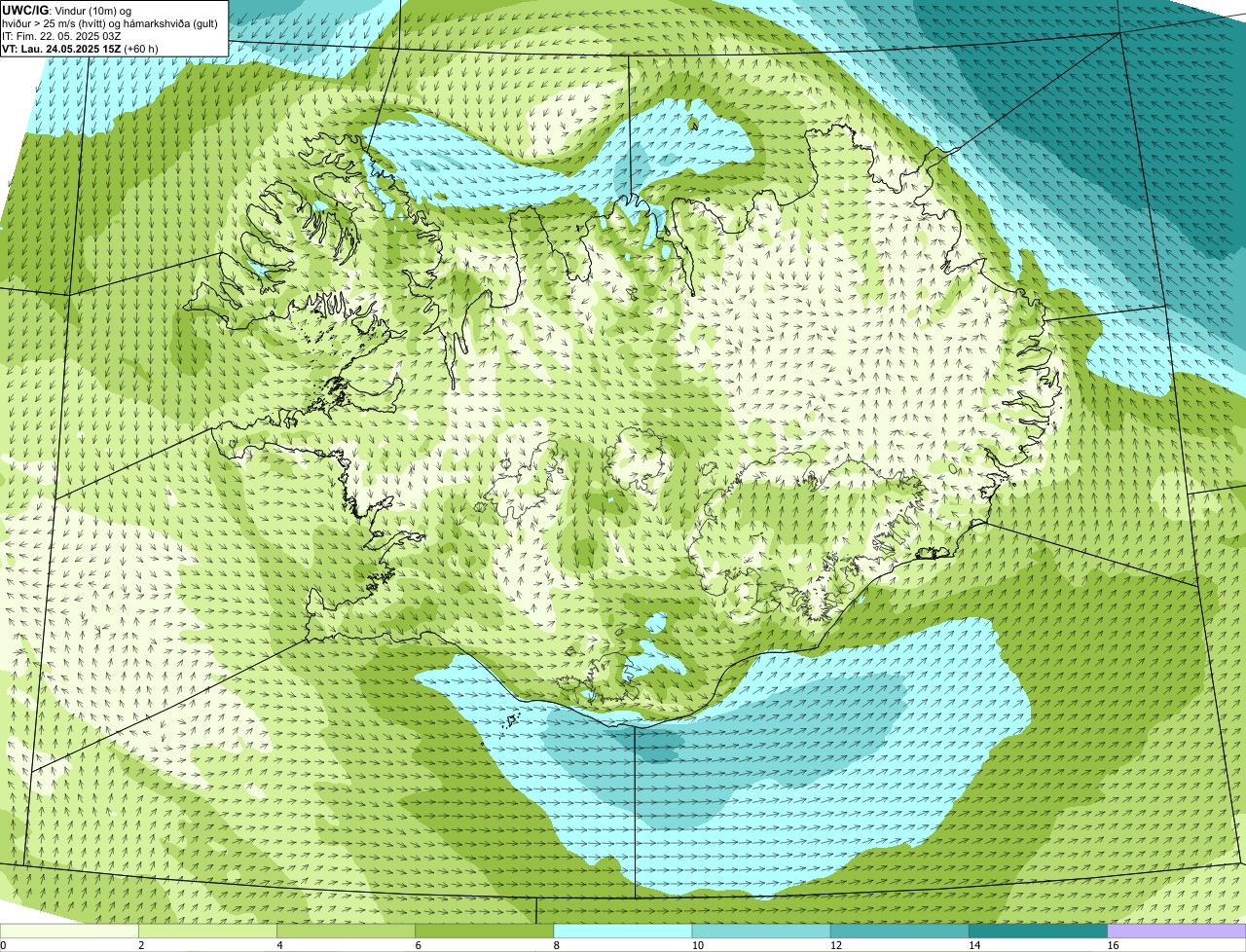
Task: Click the "2" label on the wind scale
Action: click(x=141, y=945)
